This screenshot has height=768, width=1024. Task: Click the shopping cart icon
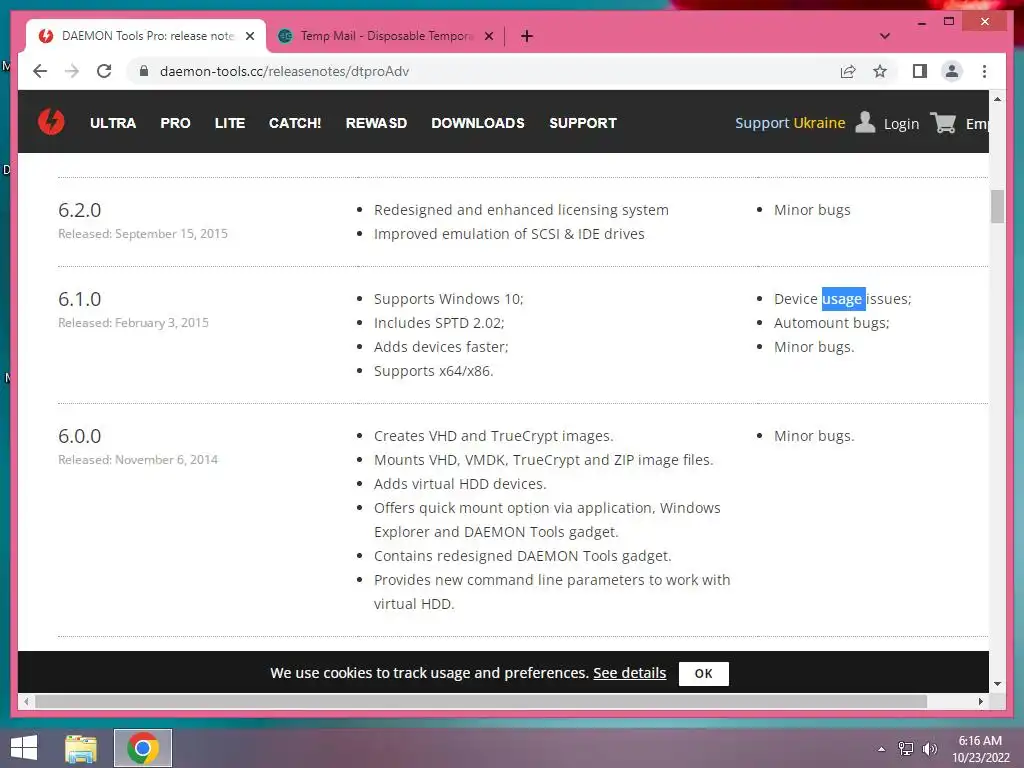click(x=943, y=122)
